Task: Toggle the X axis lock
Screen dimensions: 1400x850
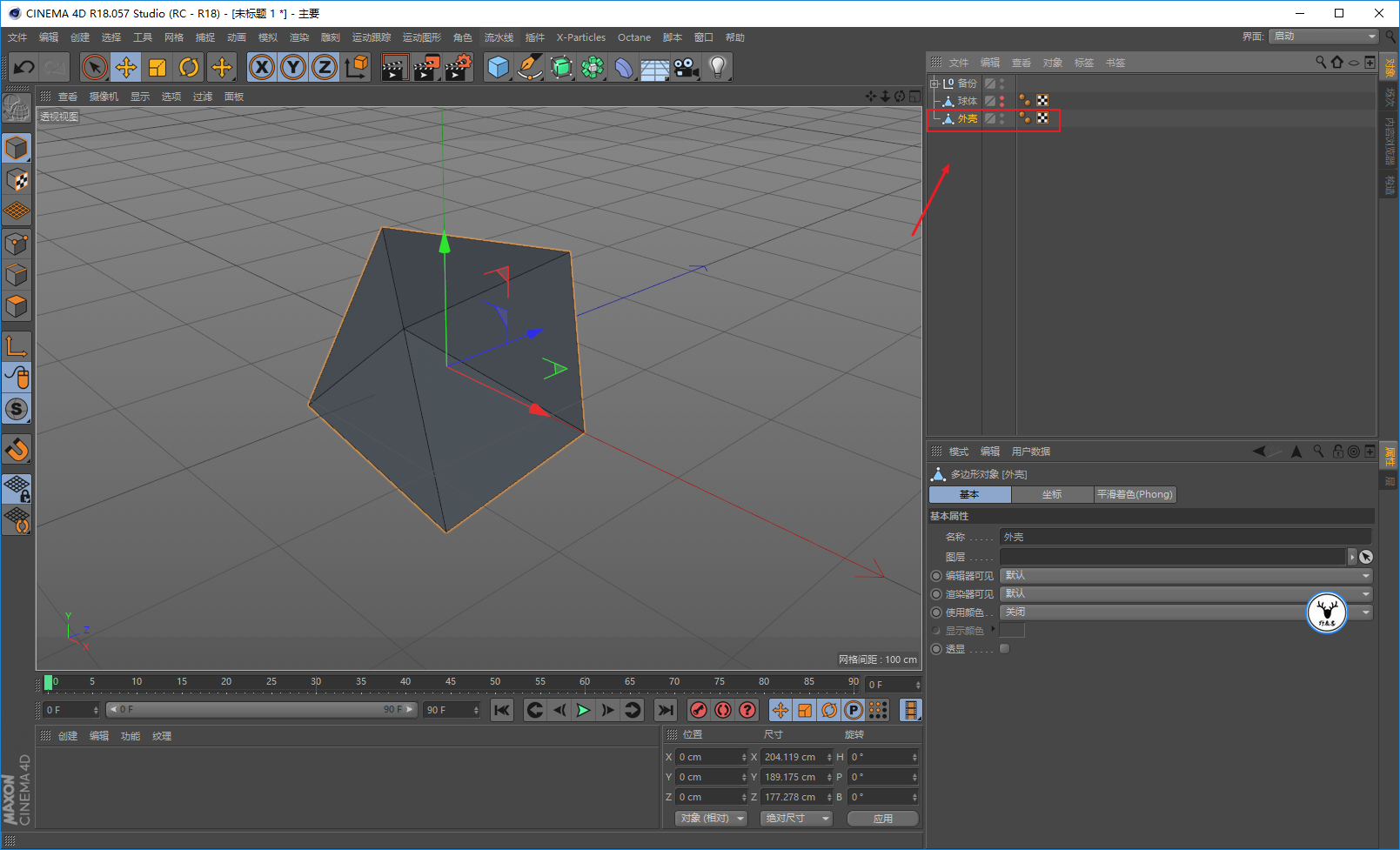Action: pyautogui.click(x=262, y=67)
